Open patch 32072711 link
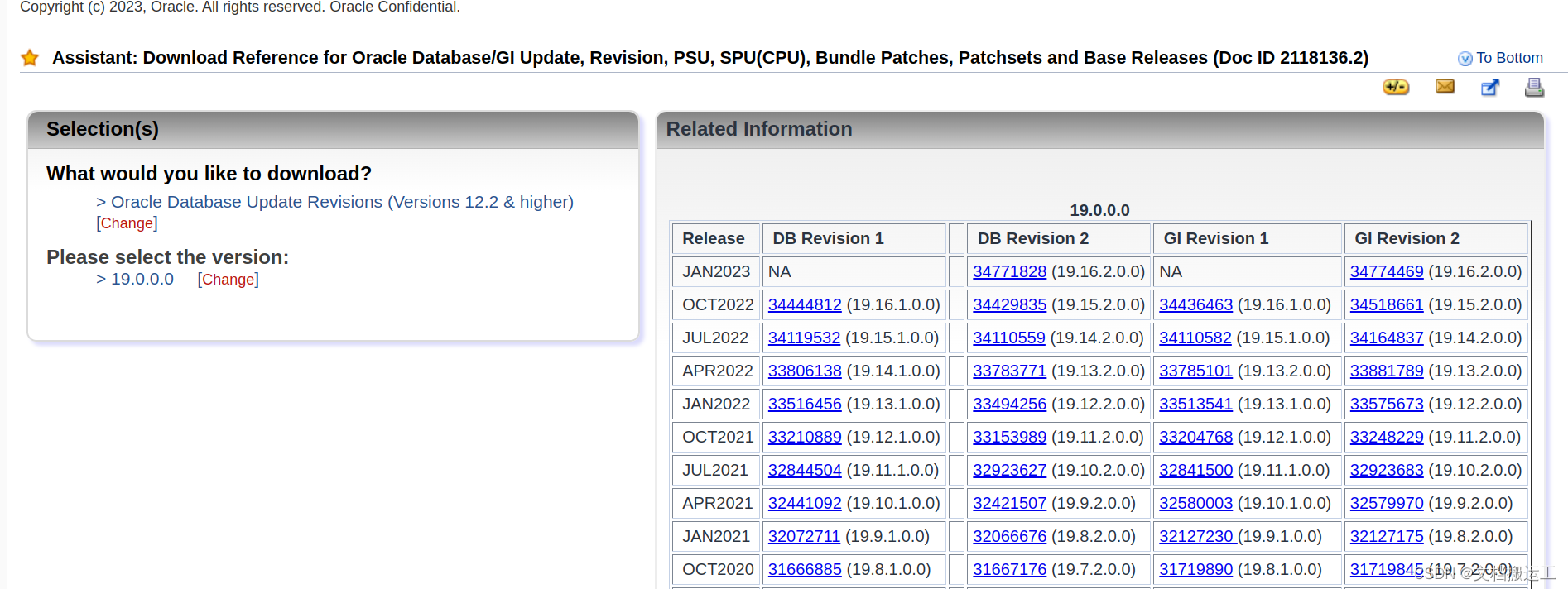The height and width of the screenshot is (589, 1568). pyautogui.click(x=804, y=536)
